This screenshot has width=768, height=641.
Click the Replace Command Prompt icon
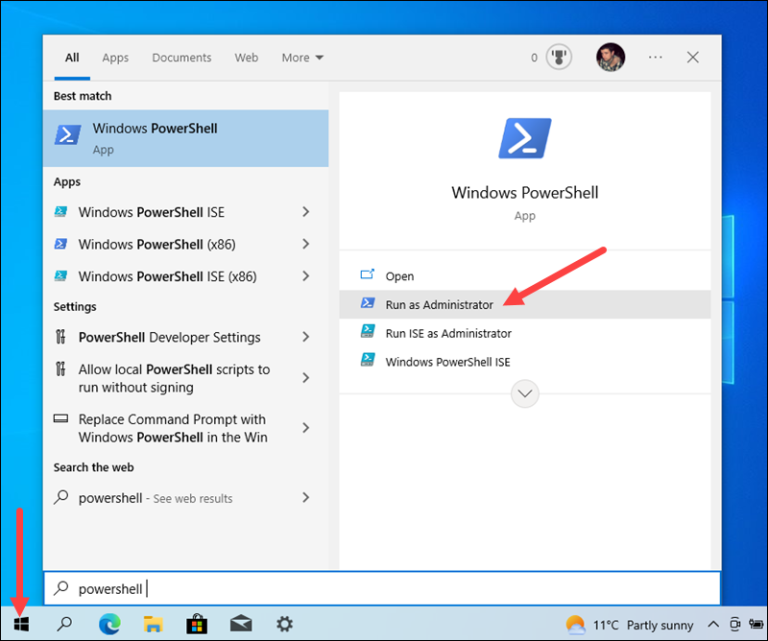[x=61, y=418]
